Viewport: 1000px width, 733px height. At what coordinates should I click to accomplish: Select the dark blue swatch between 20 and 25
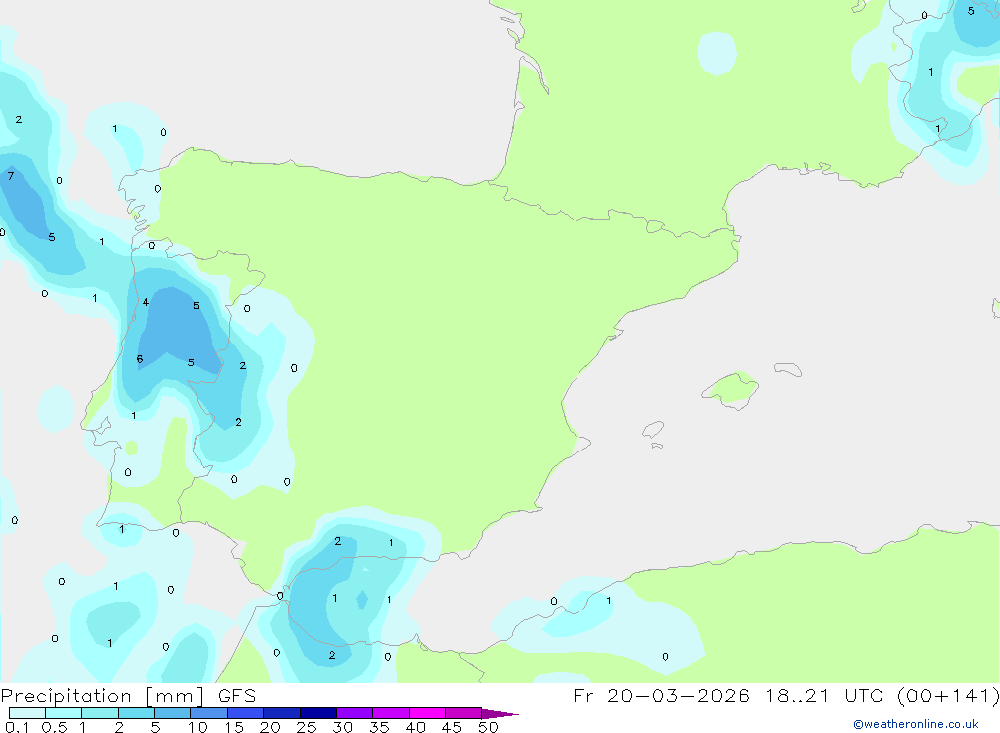pos(281,713)
